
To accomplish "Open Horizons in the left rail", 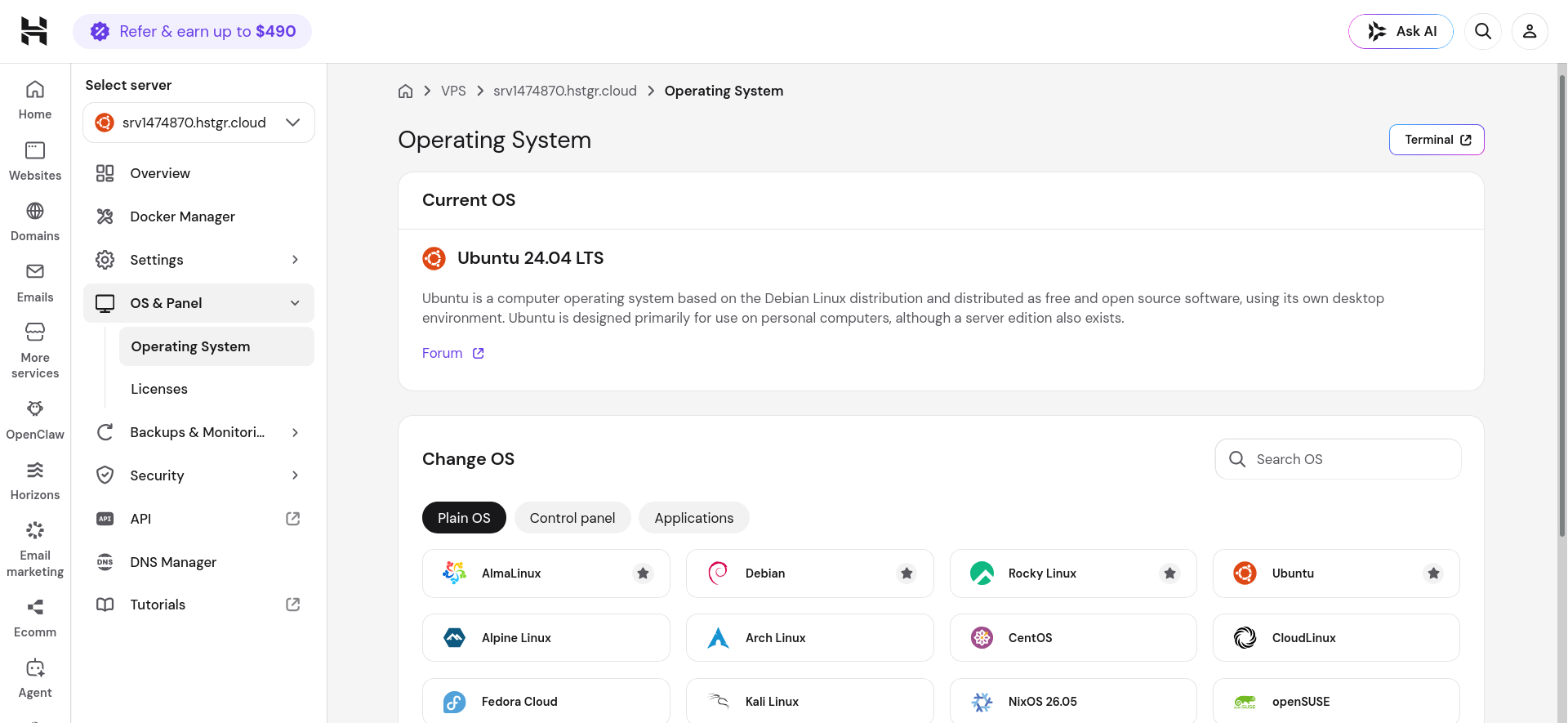I will tap(35, 481).
